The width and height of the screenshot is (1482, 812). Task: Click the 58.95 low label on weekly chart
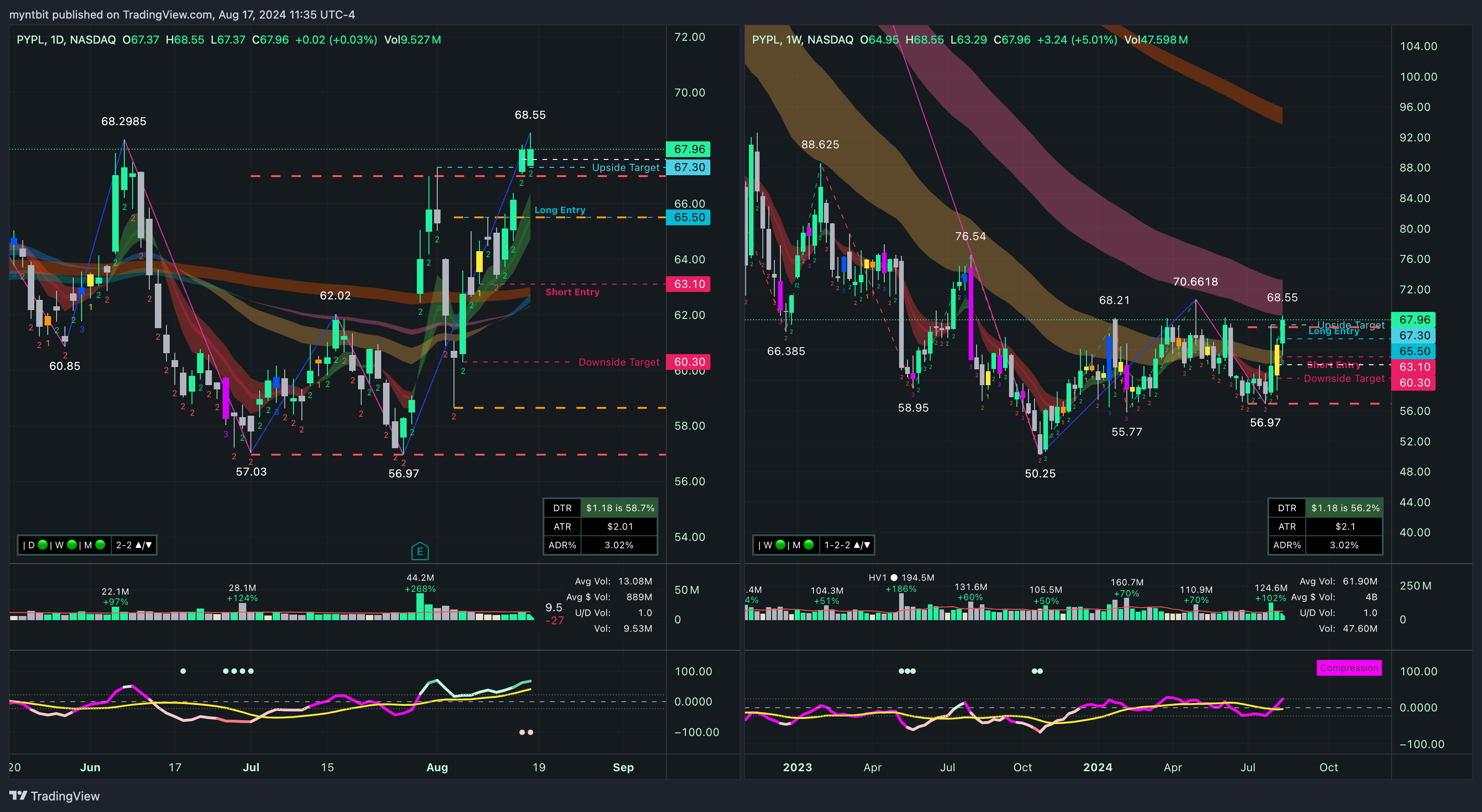pyautogui.click(x=913, y=408)
